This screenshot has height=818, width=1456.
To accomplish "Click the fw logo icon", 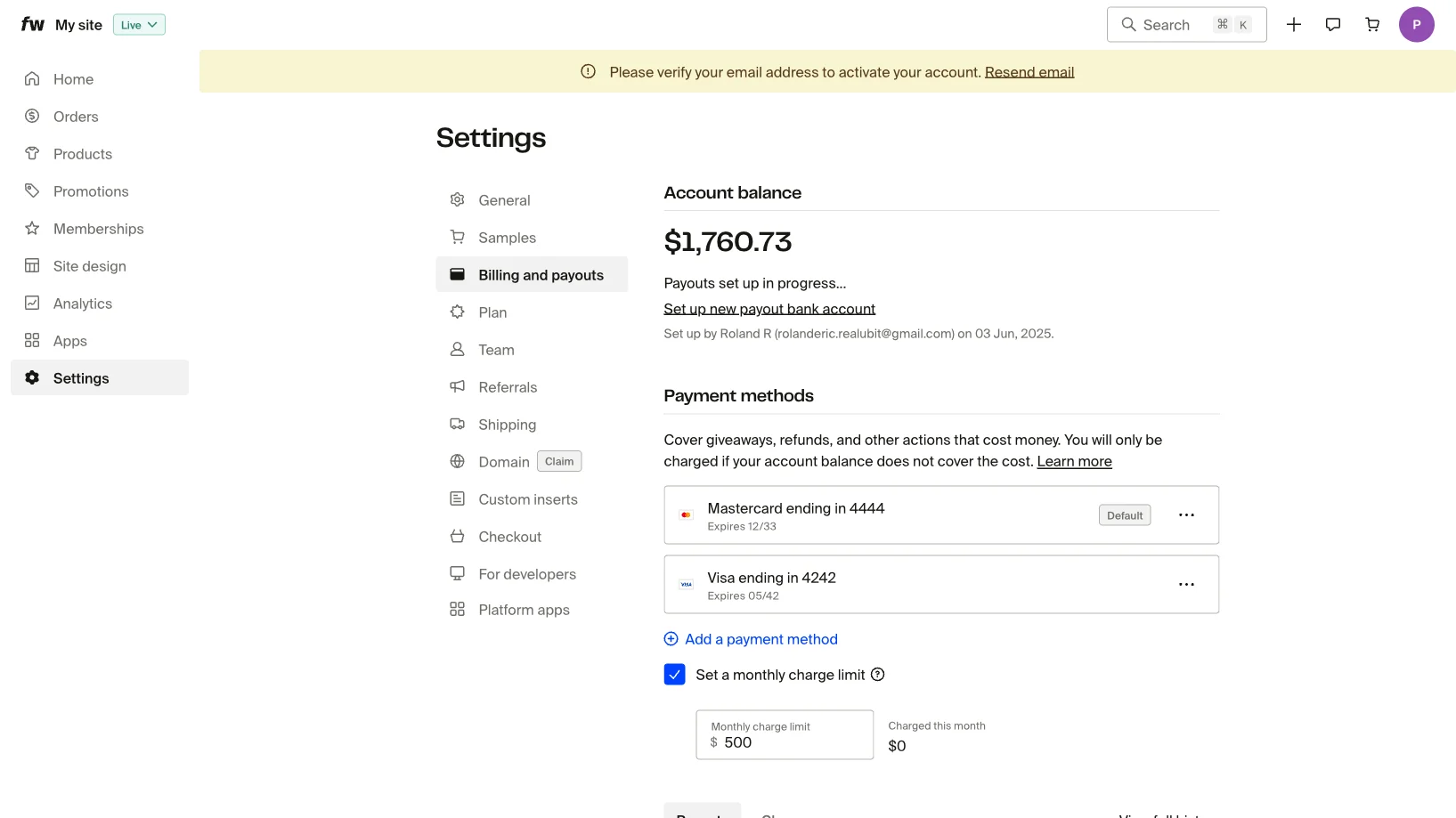I will click(33, 24).
